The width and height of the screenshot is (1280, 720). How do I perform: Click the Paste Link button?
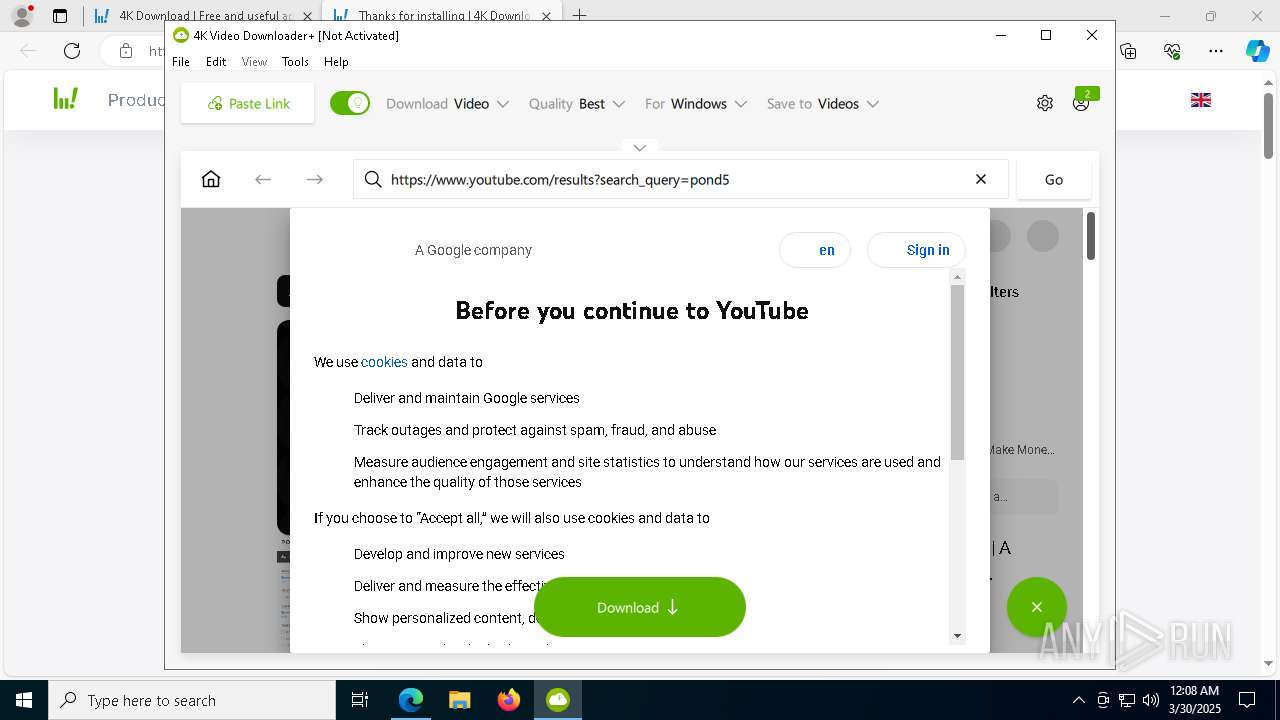[x=247, y=104]
